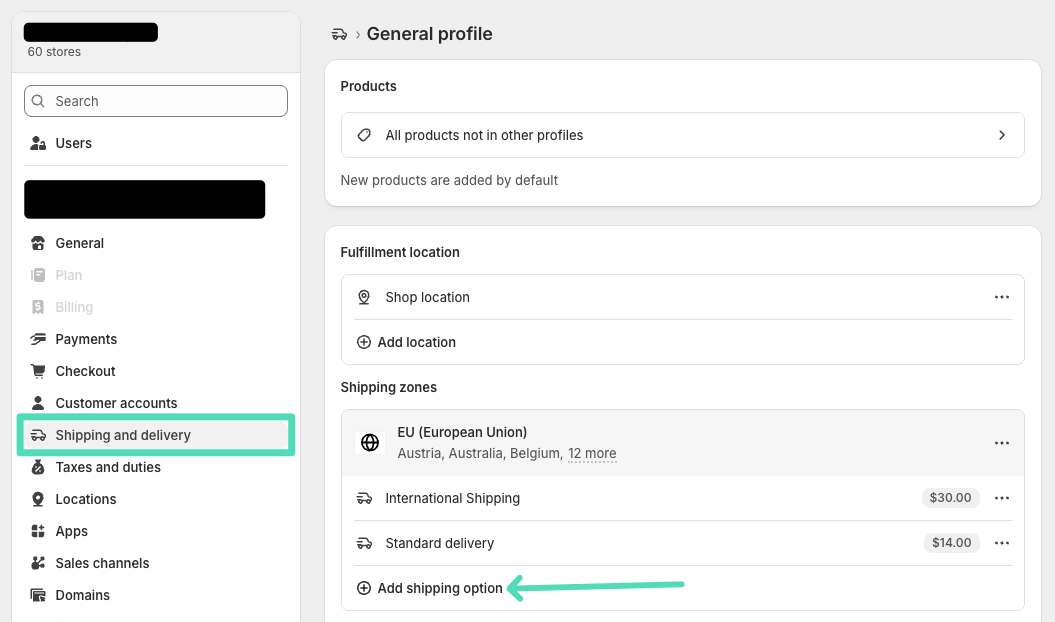The height and width of the screenshot is (622, 1055).
Task: Open the International Shipping options menu
Action: point(1002,498)
